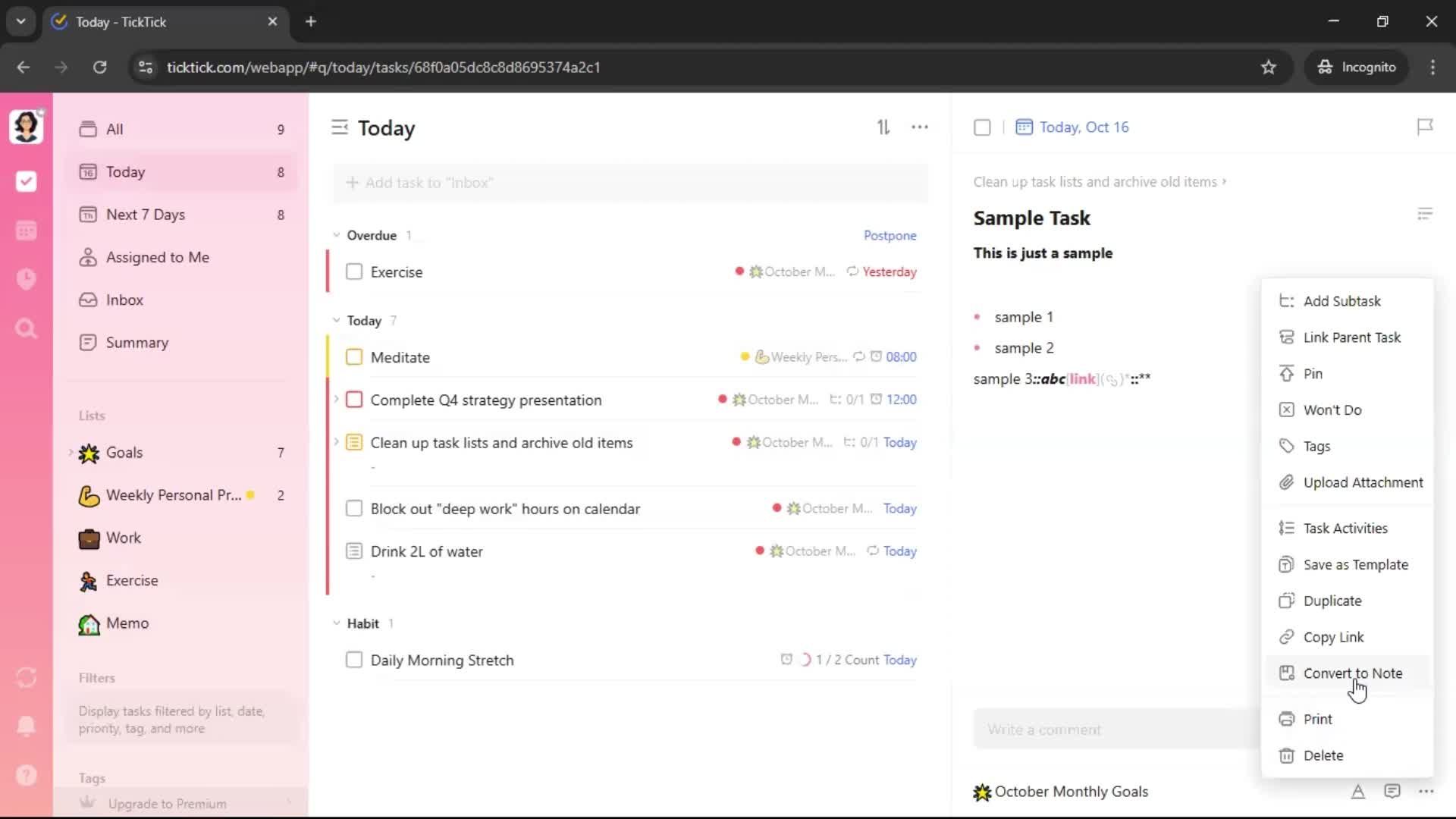Set priority with the flag icon
Screen dimensions: 1456x819
point(1425,127)
